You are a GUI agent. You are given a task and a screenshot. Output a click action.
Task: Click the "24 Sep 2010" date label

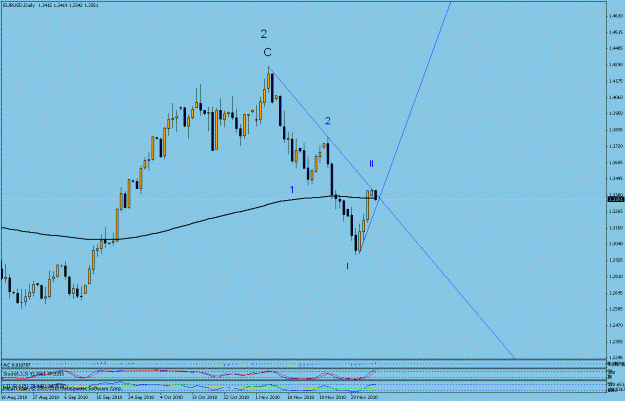click(x=141, y=397)
